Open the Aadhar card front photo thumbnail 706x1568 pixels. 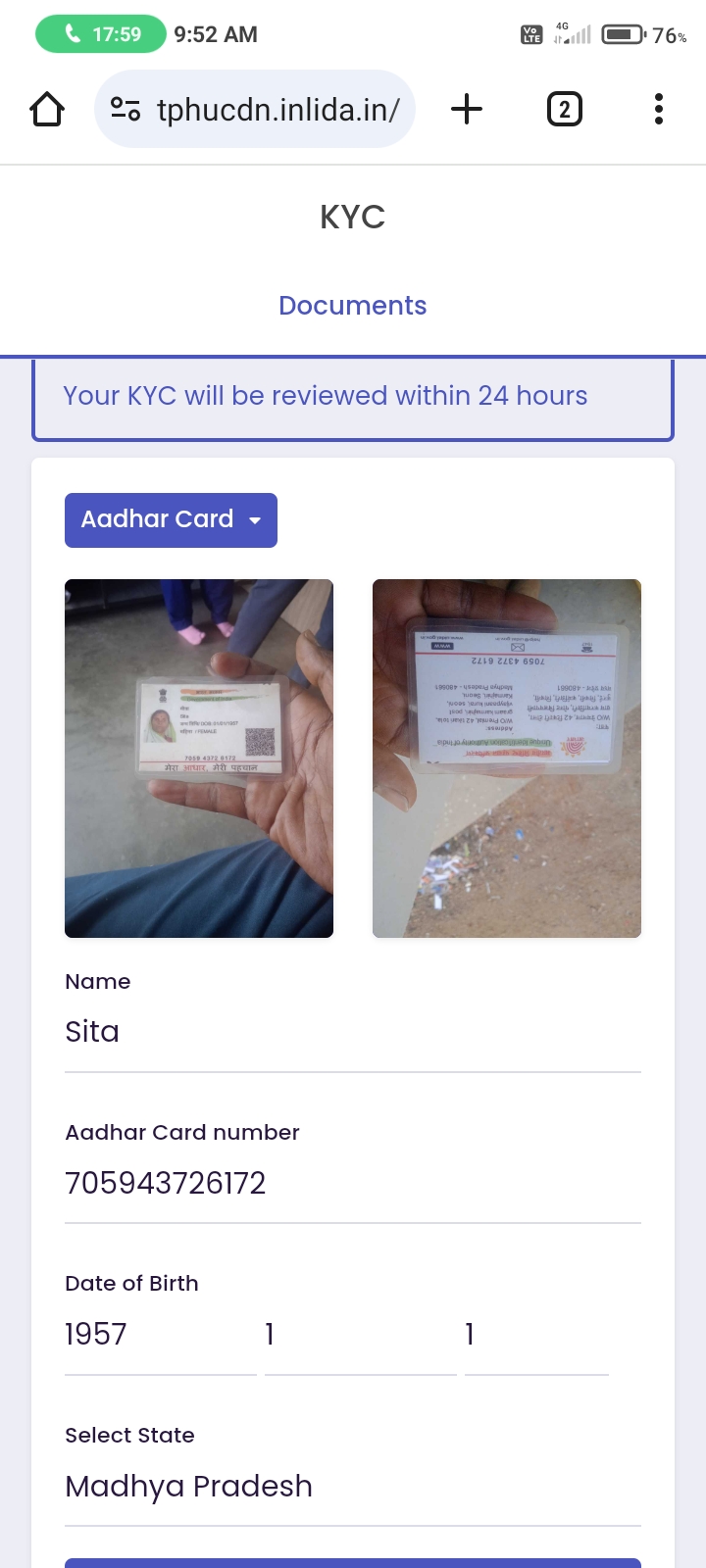tap(199, 759)
